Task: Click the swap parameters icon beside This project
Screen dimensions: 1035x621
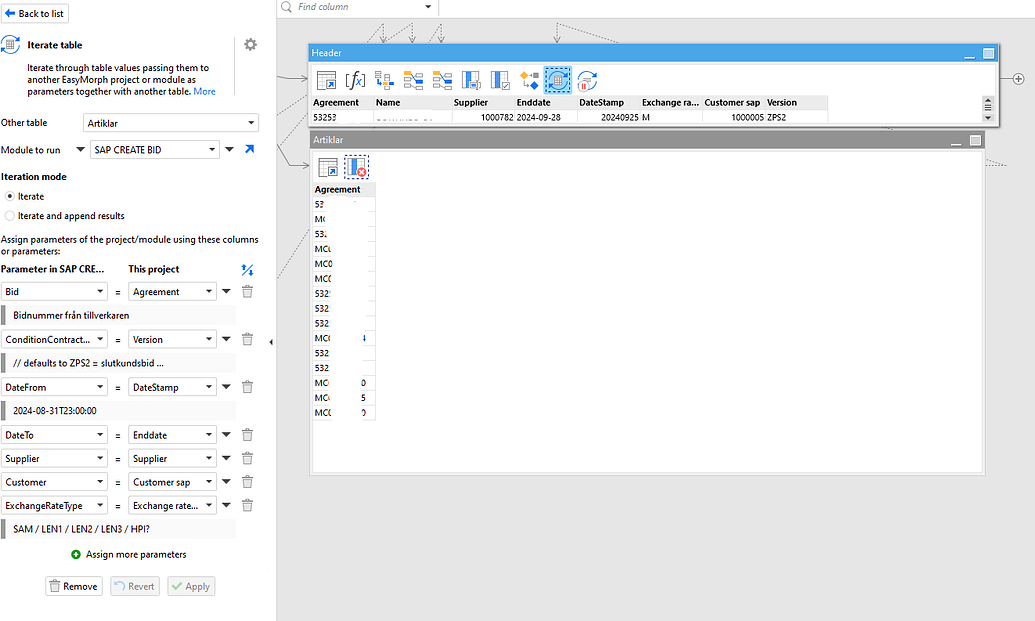Action: tap(247, 269)
